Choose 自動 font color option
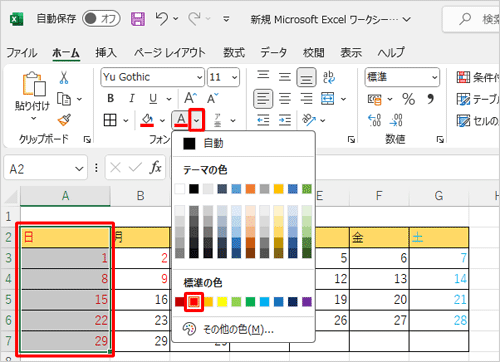Image resolution: width=500 pixels, height=362 pixels. [243, 144]
